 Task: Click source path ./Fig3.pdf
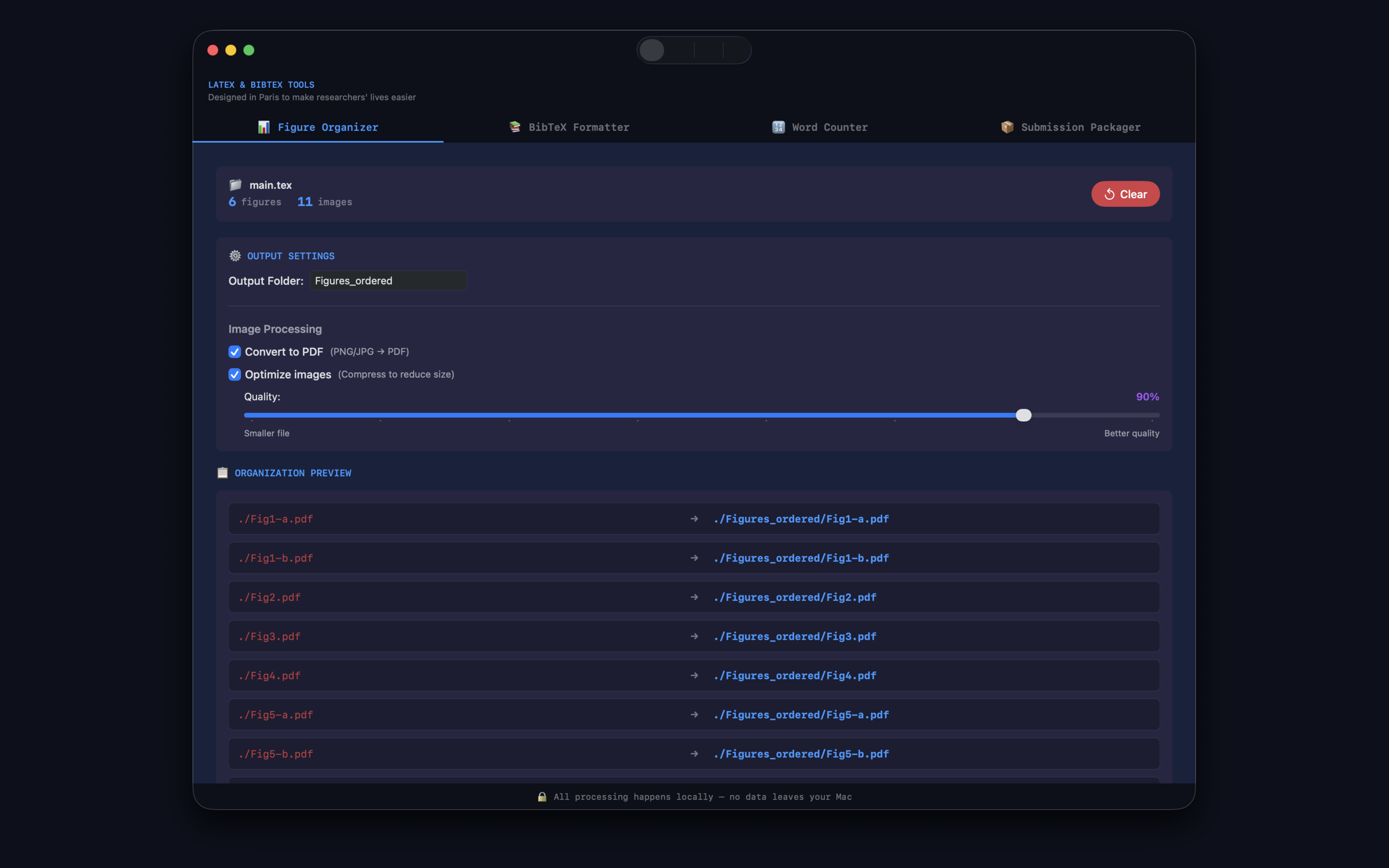coord(269,636)
